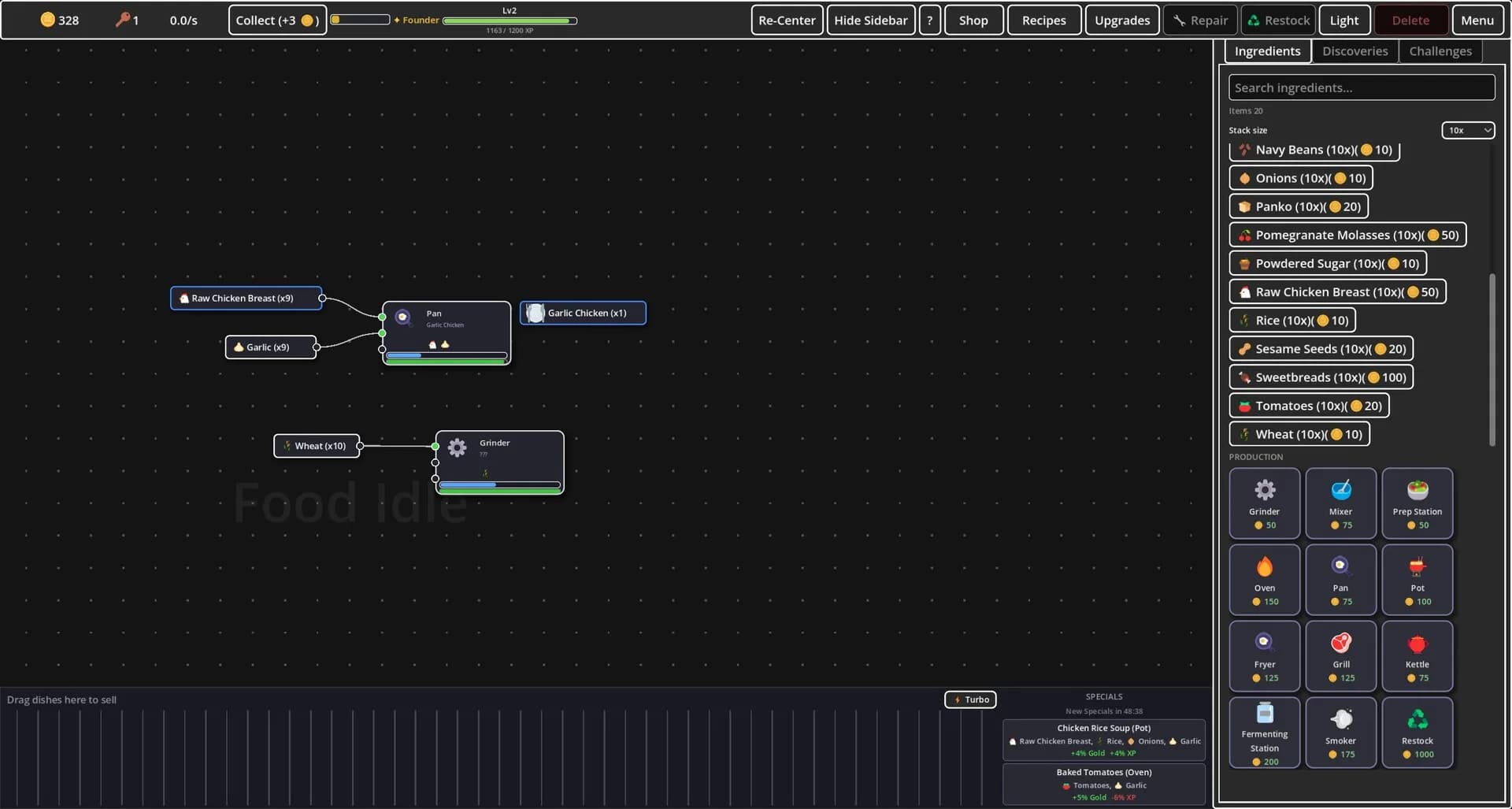Click the Collect coins button
This screenshot has width=1512, height=809.
277,20
